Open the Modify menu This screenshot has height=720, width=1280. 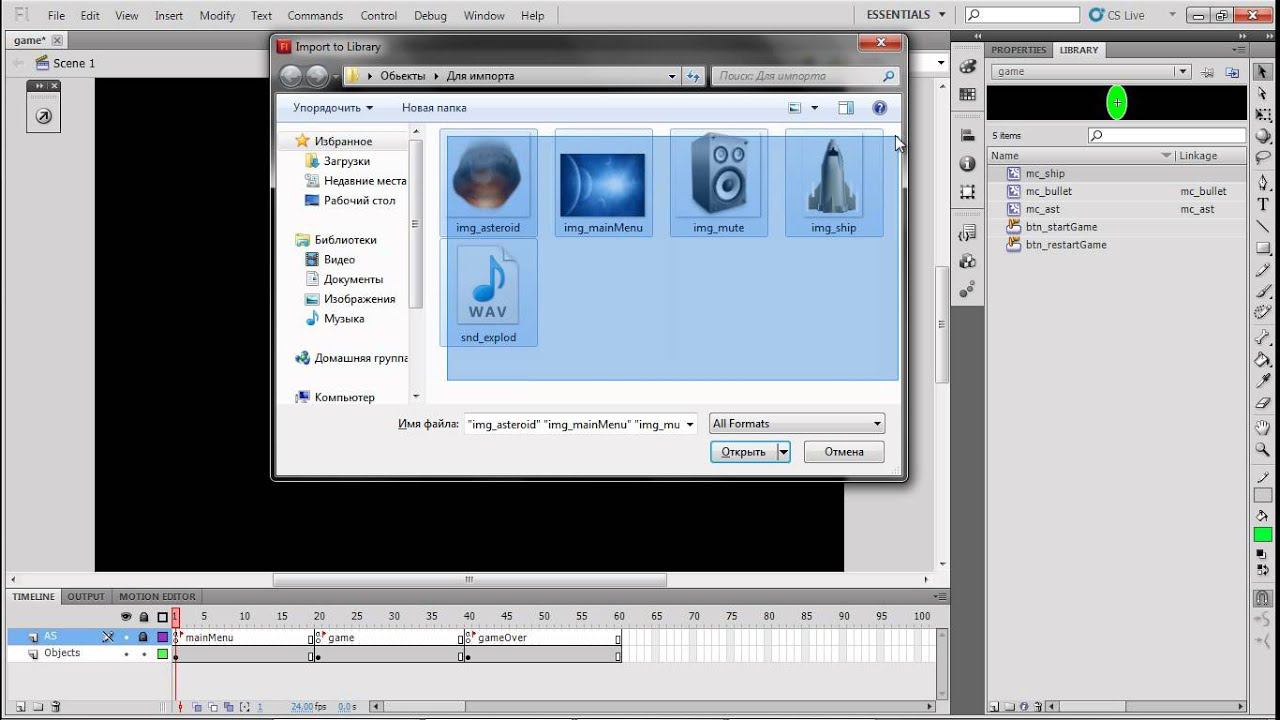[x=217, y=15]
